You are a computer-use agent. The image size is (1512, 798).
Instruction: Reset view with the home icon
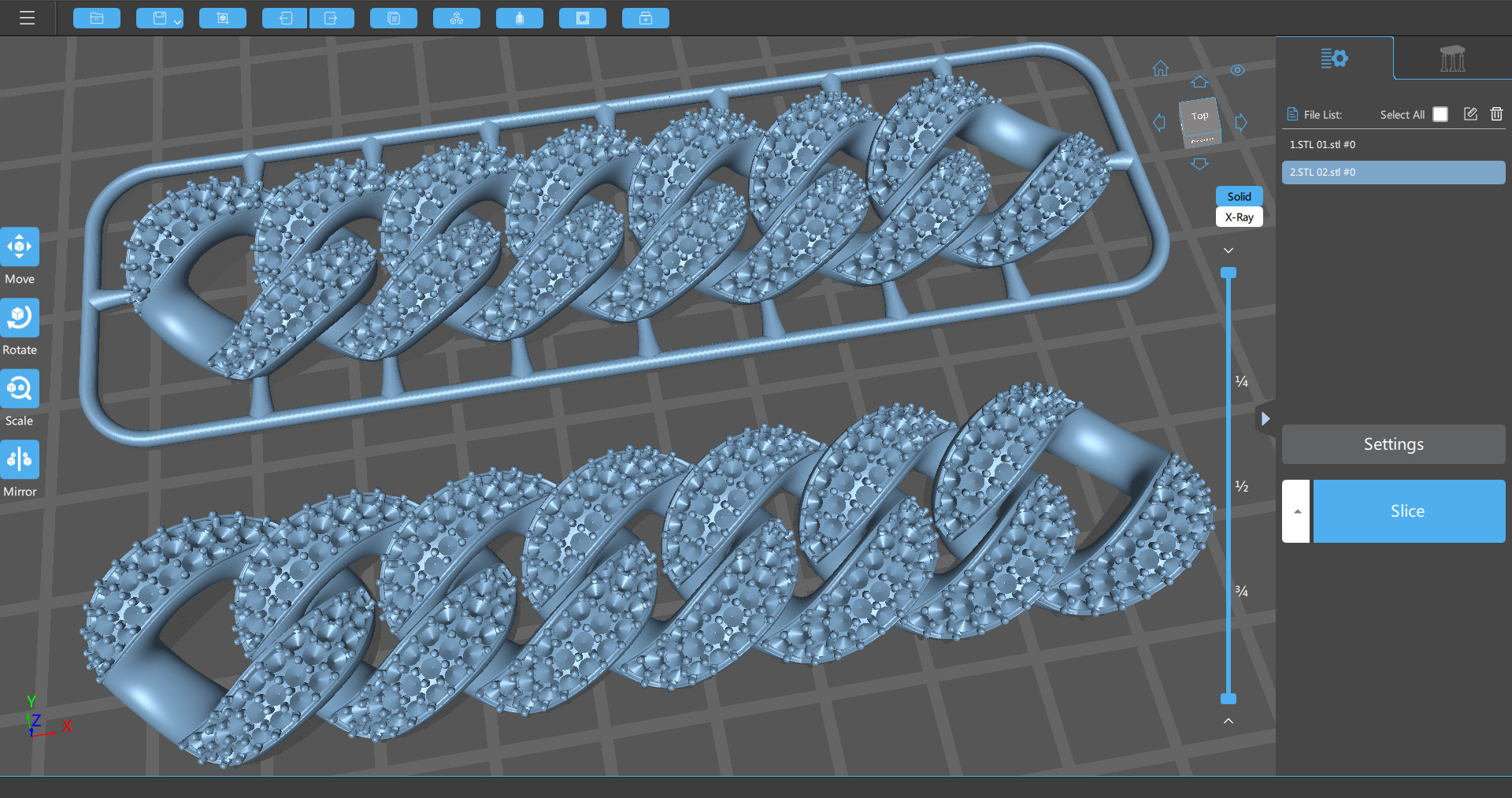click(x=1161, y=69)
